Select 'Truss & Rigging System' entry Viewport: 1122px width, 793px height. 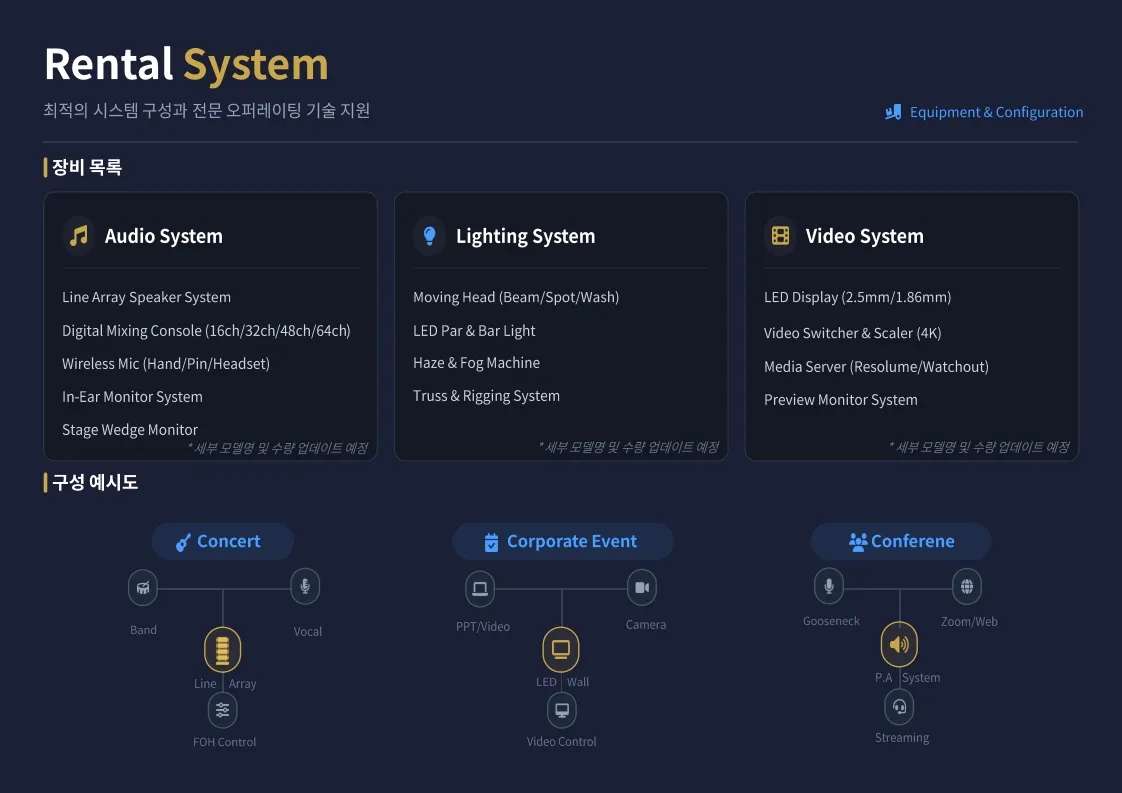487,396
